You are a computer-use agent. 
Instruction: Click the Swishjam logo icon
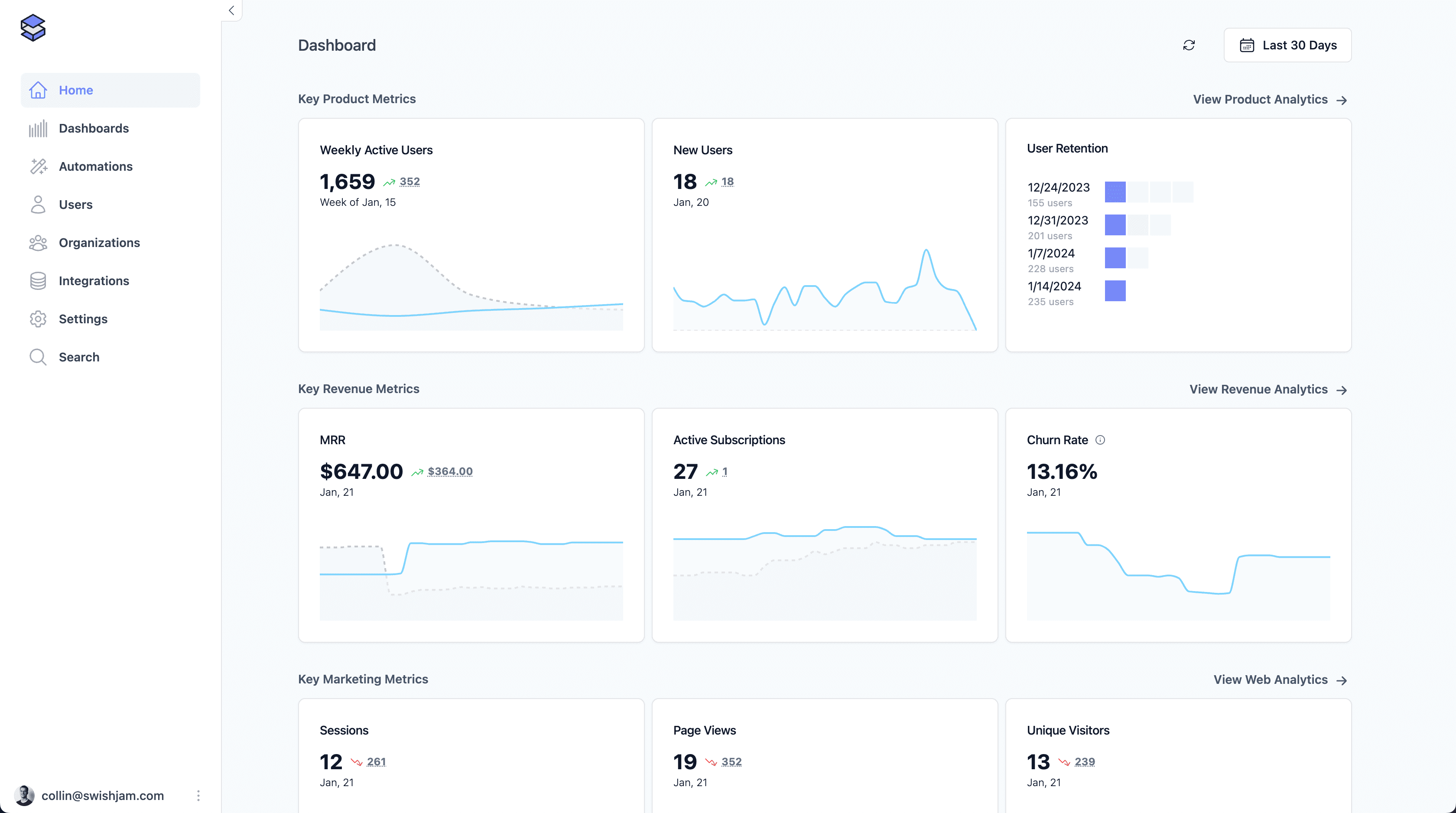coord(33,28)
